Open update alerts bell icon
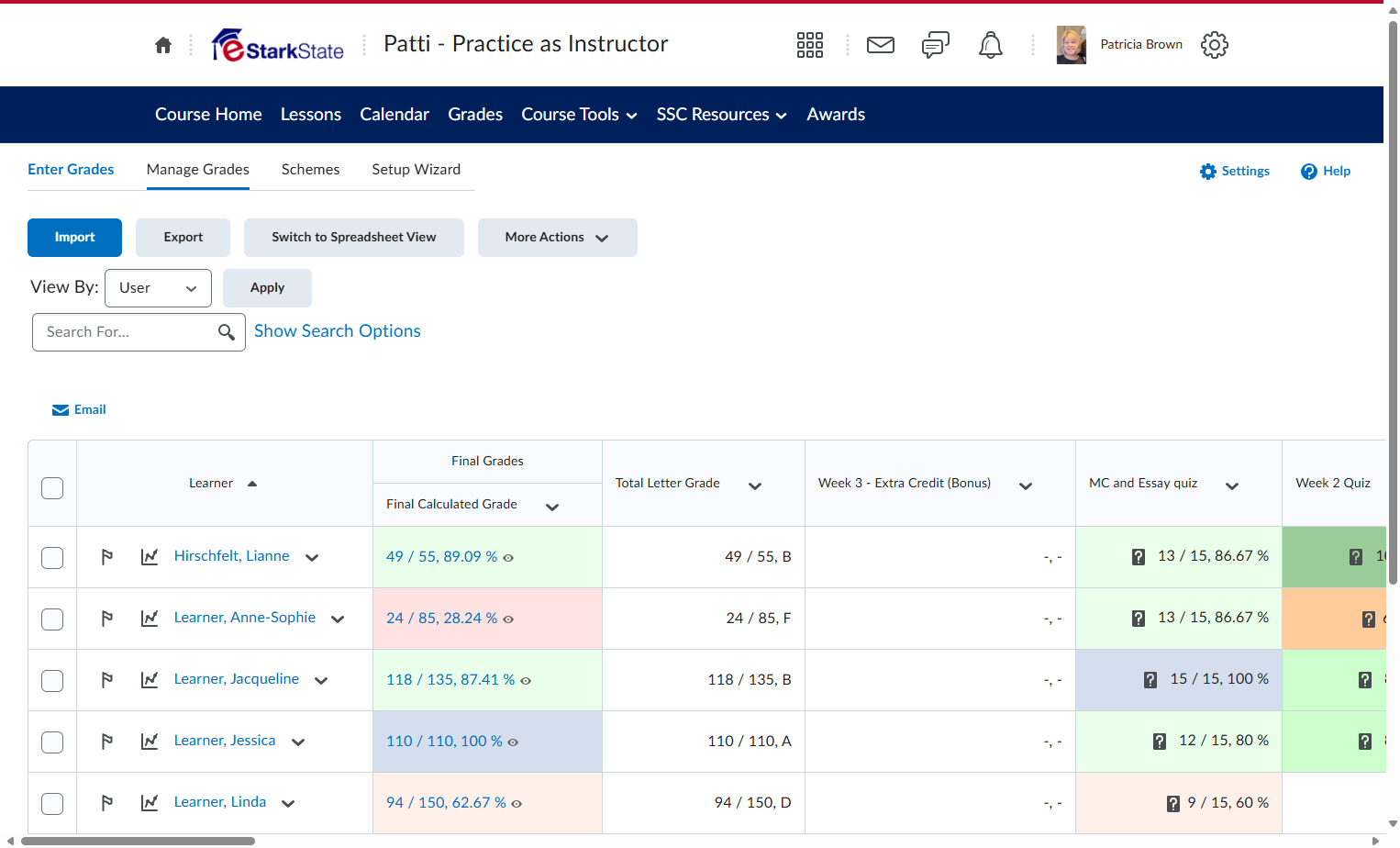 pyautogui.click(x=991, y=45)
